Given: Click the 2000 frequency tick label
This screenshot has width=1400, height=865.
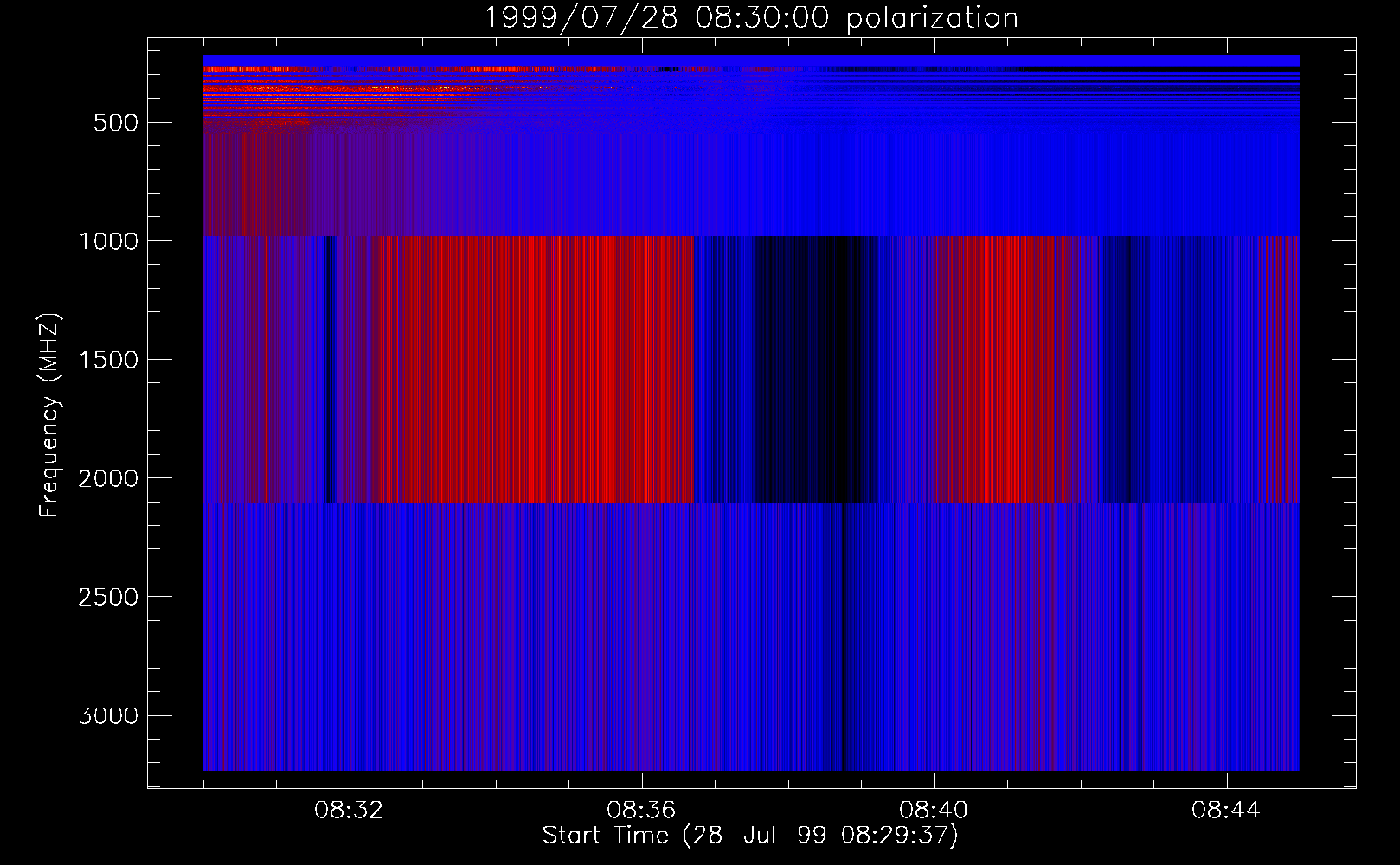Looking at the screenshot, I should click(108, 478).
